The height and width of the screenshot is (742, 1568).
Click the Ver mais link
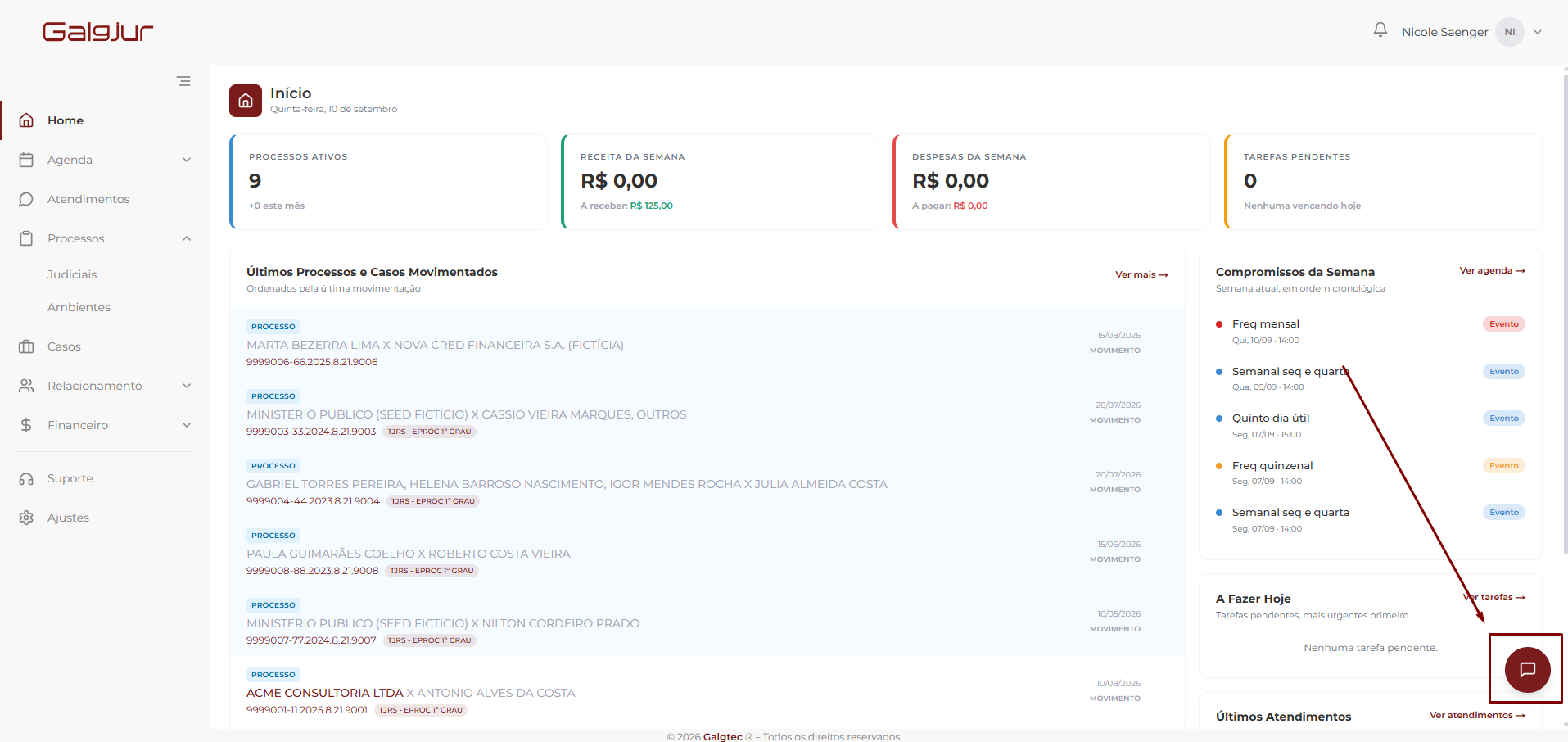(1141, 274)
